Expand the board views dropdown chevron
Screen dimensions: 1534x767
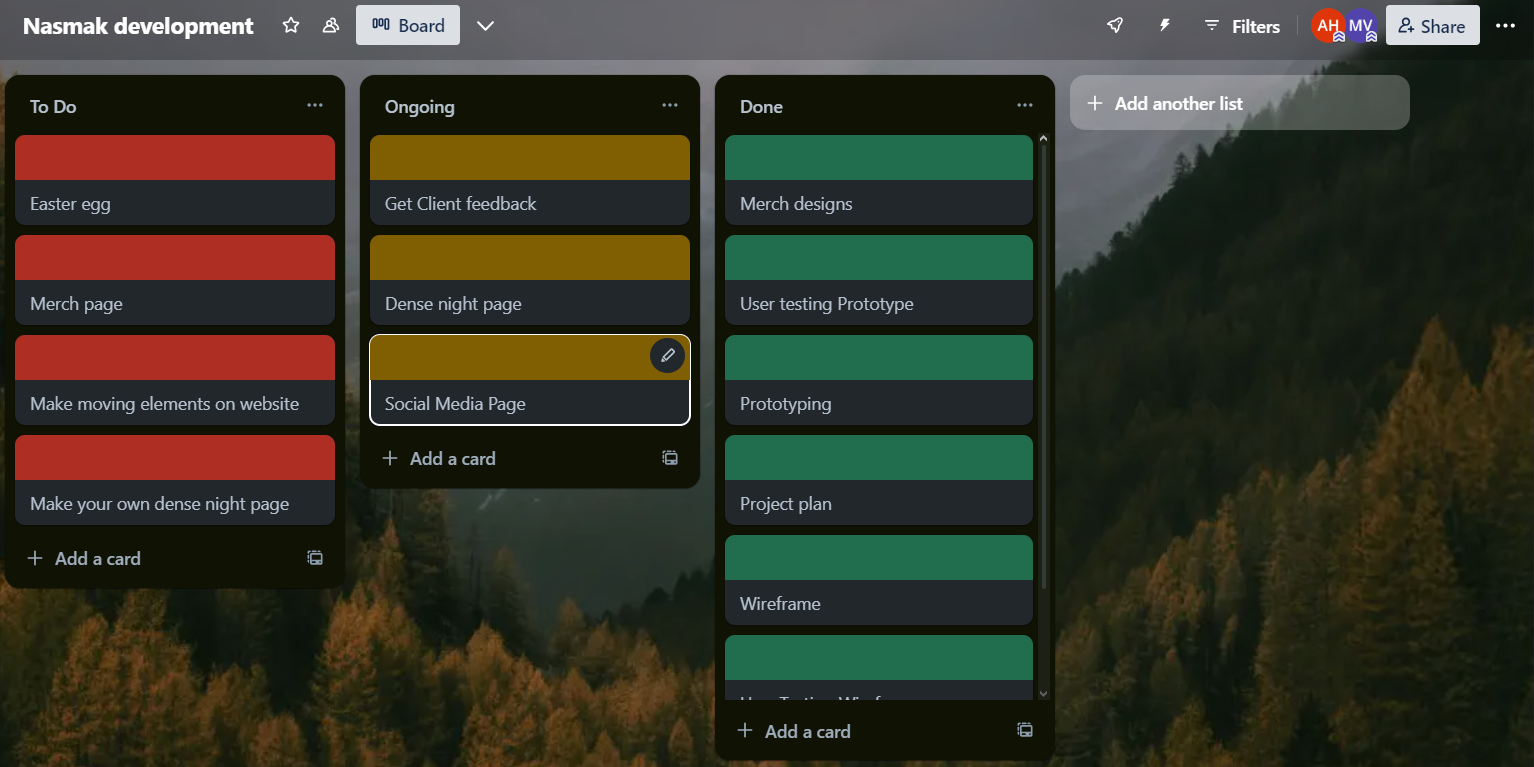pos(485,26)
